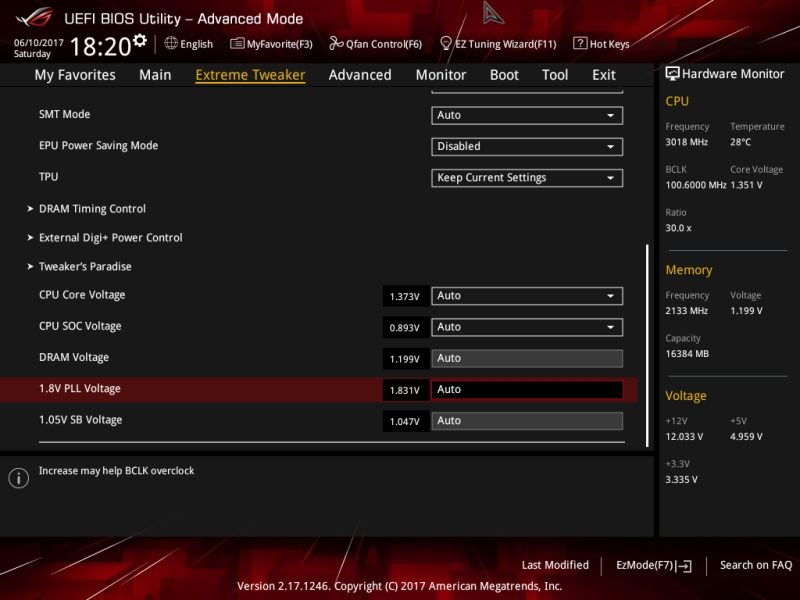Click EPU Power Saving Mode label
The width and height of the screenshot is (800, 600).
pos(98,145)
